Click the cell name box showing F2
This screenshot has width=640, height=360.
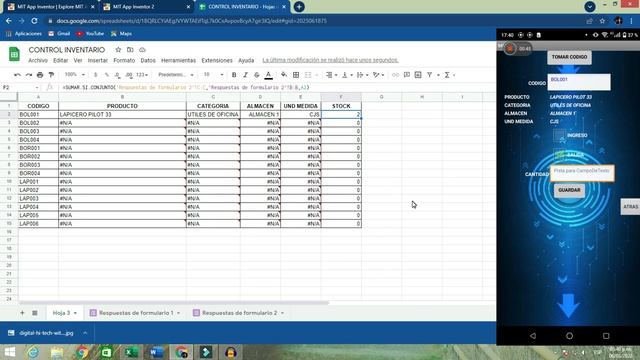coord(20,87)
